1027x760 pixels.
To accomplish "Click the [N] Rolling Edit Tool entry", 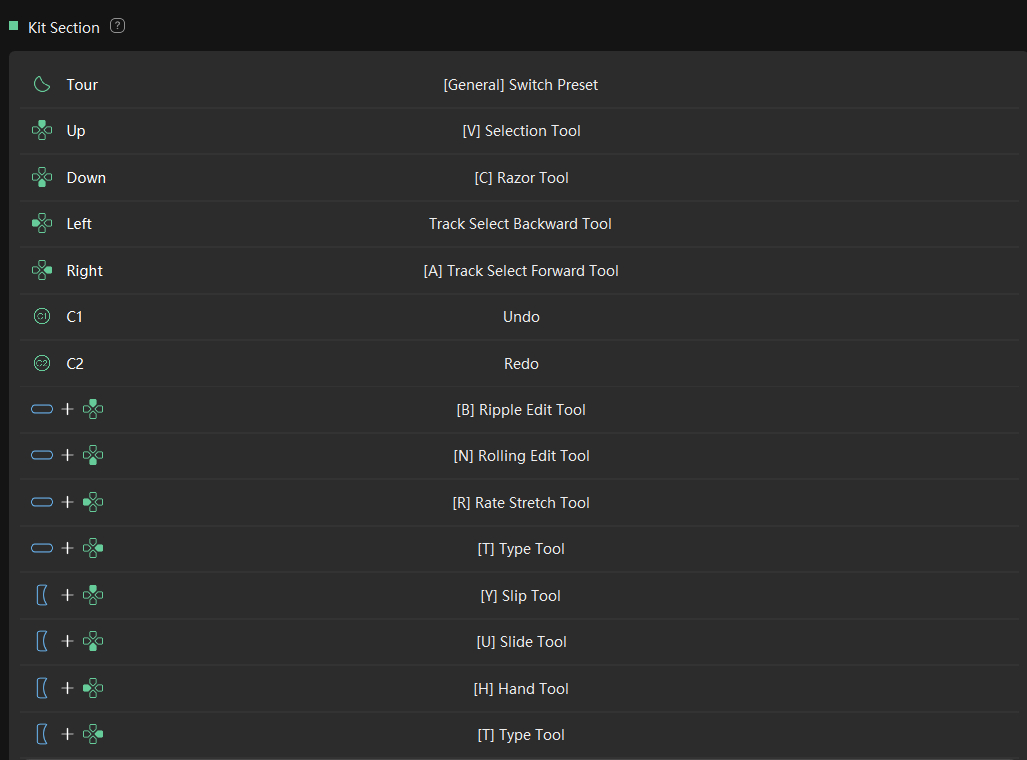I will (521, 455).
